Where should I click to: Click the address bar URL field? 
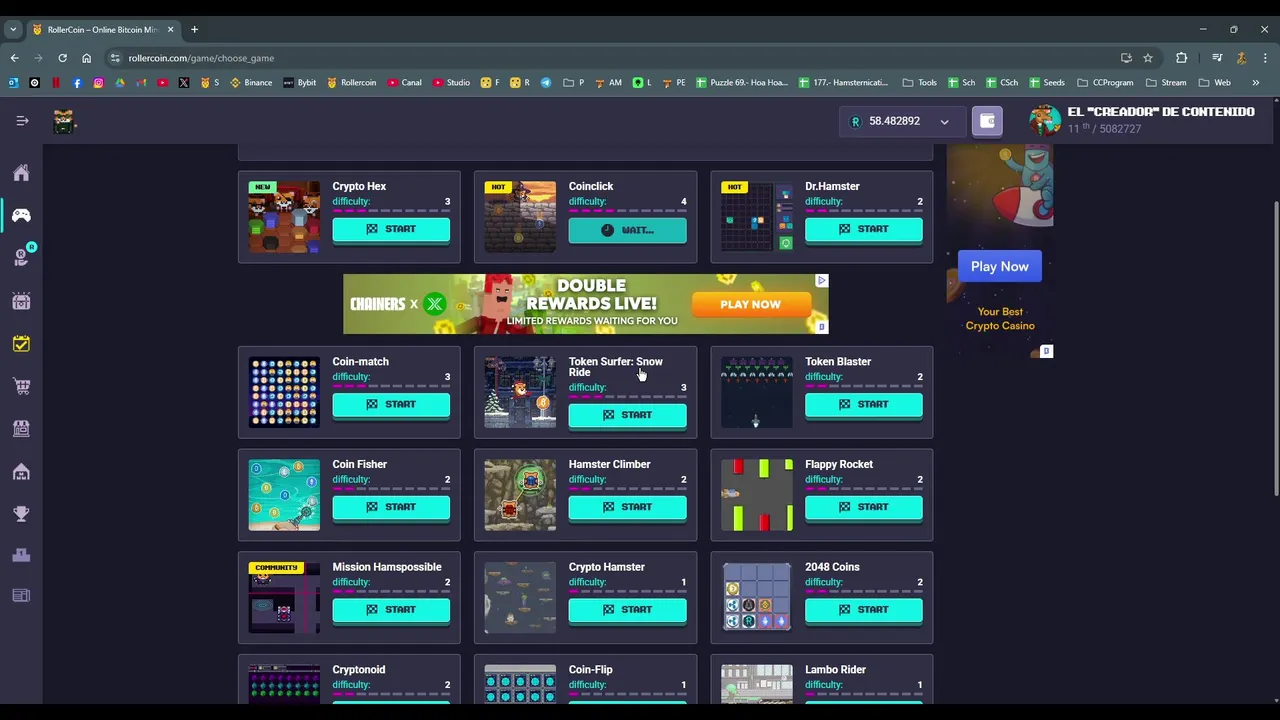pos(620,58)
